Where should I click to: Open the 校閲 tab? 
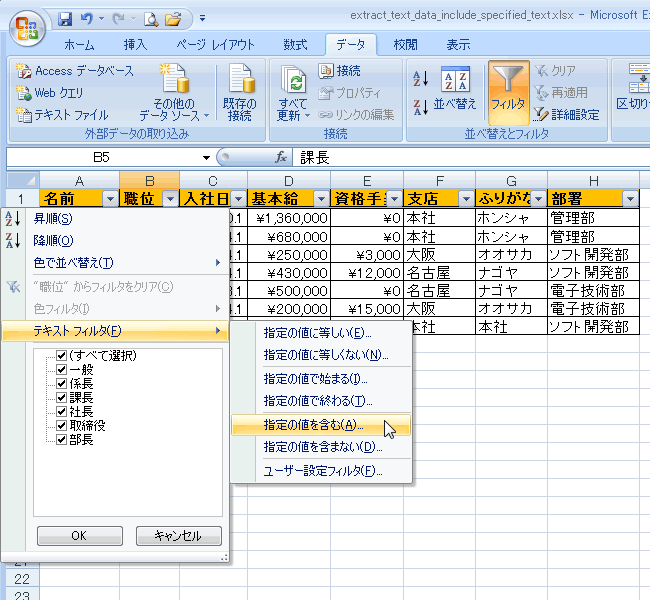tap(405, 44)
